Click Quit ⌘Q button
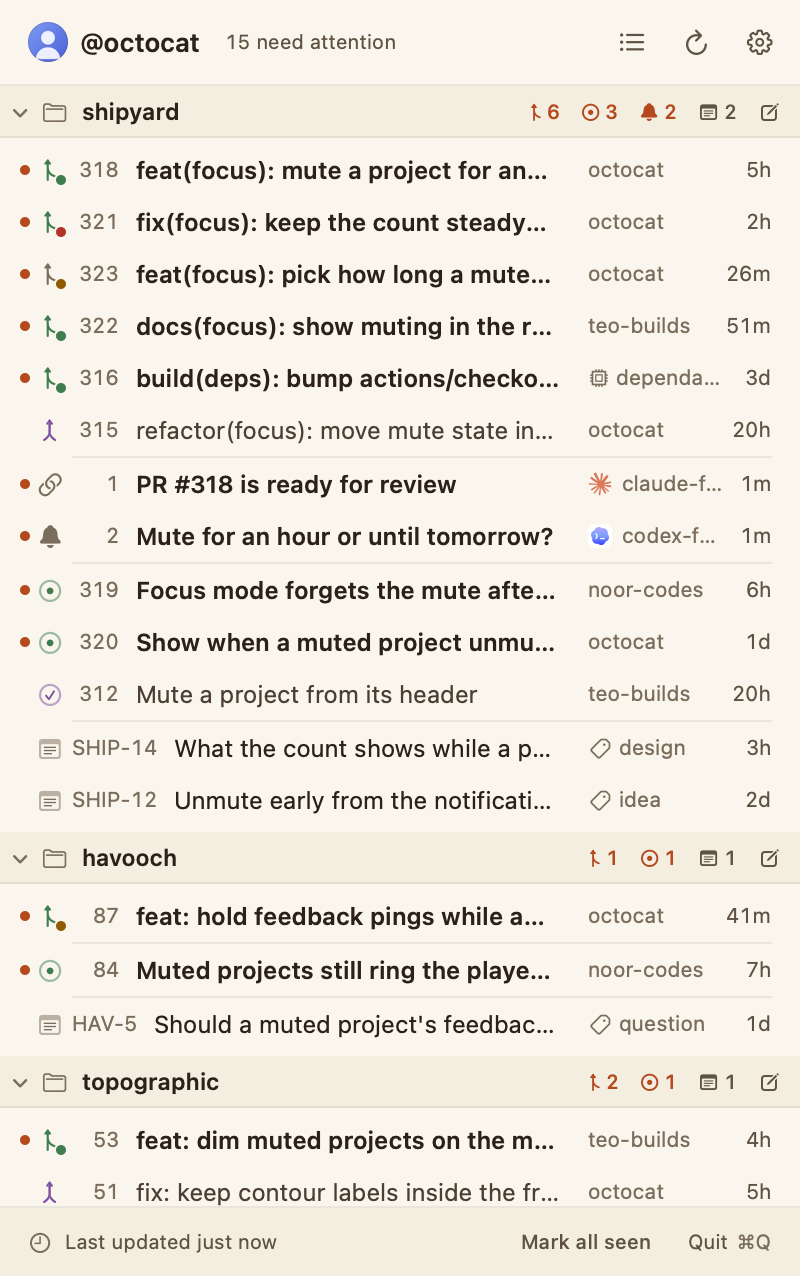800x1276 pixels. point(729,1243)
